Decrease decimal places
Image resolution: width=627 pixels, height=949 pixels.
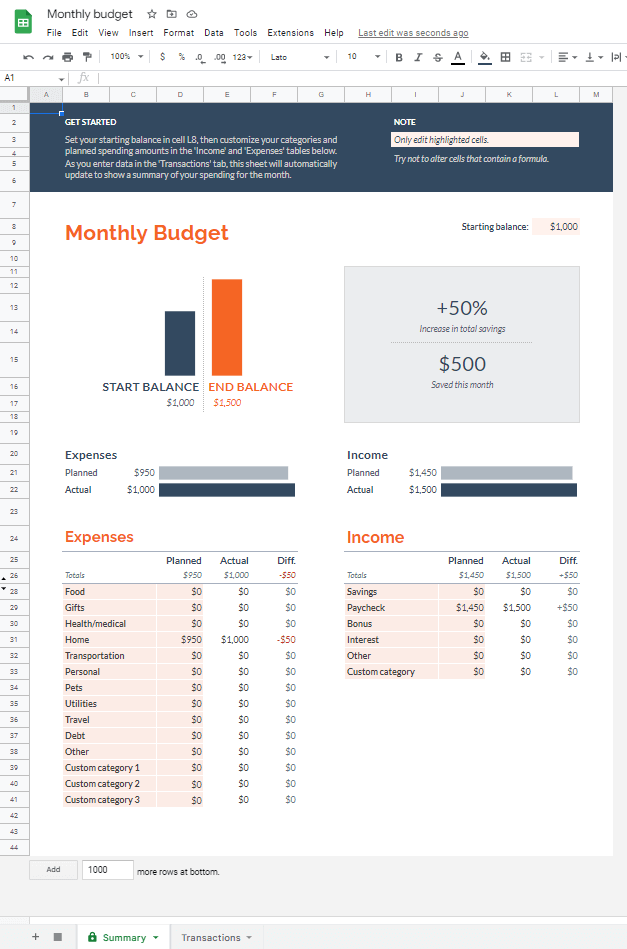click(200, 57)
